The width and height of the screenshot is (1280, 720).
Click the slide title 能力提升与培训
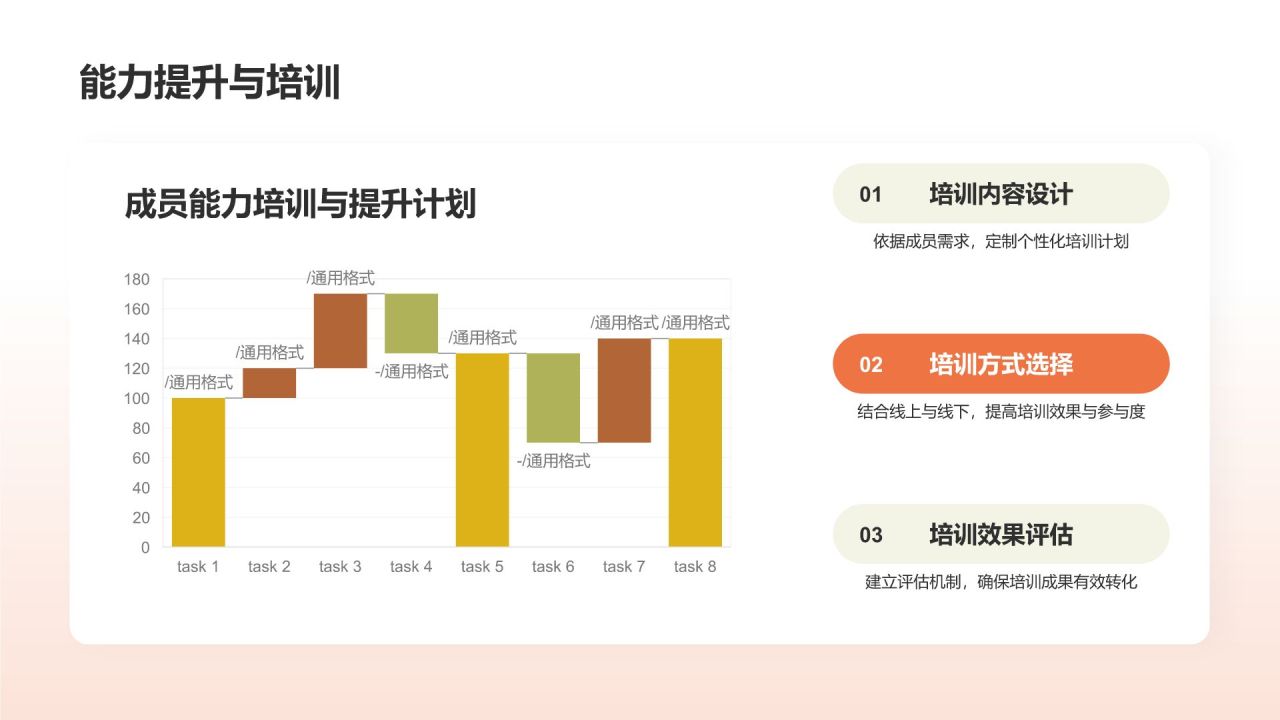click(210, 83)
